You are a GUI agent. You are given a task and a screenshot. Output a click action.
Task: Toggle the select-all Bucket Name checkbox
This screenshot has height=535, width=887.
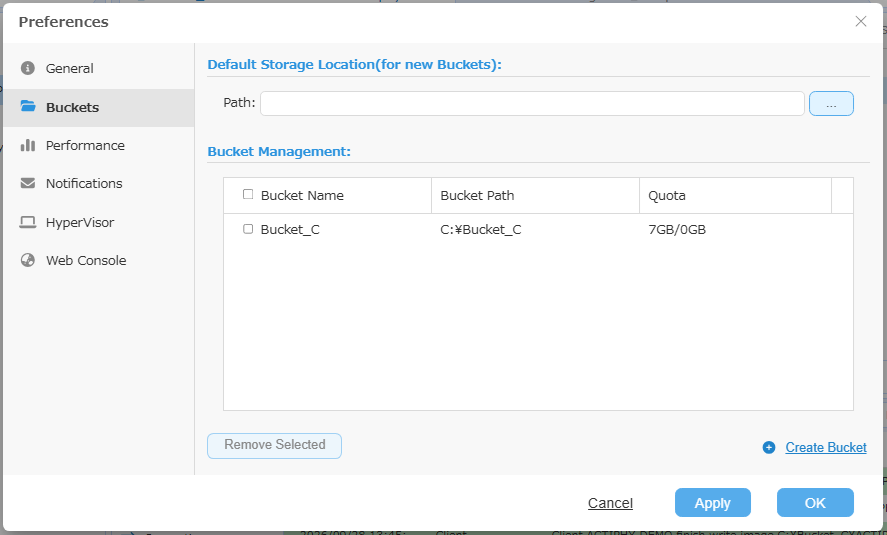[248, 195]
